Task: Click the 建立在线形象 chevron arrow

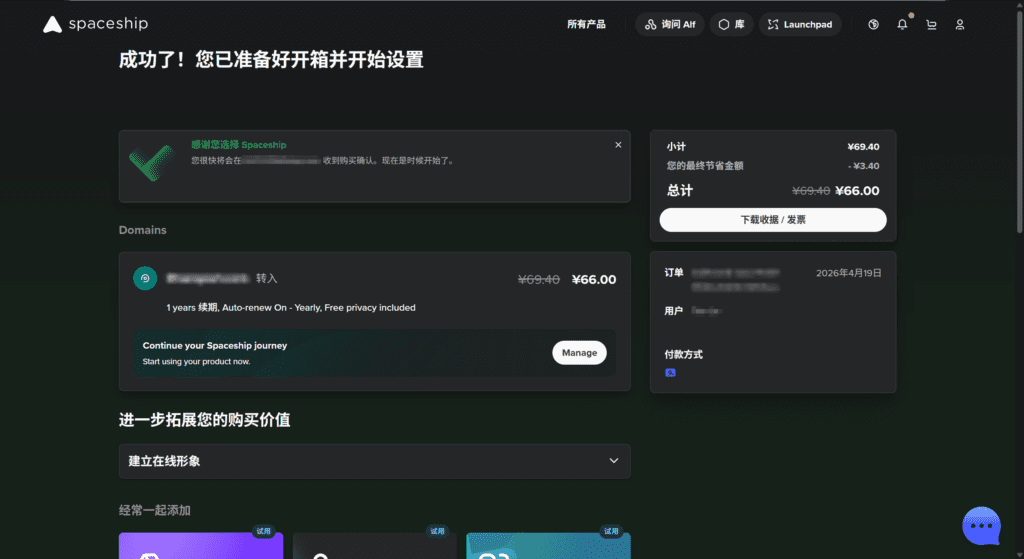Action: click(x=614, y=460)
